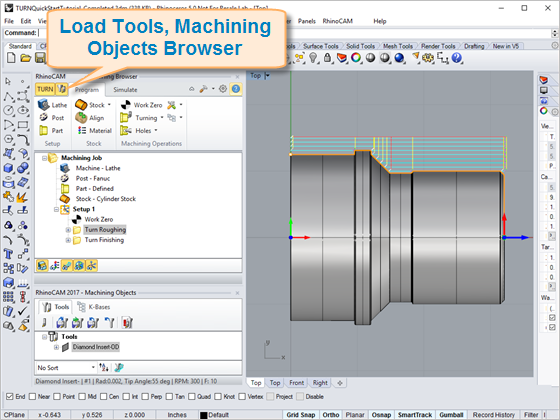560x420 pixels.
Task: Enable the Near osnap checkbox
Action: point(32,396)
